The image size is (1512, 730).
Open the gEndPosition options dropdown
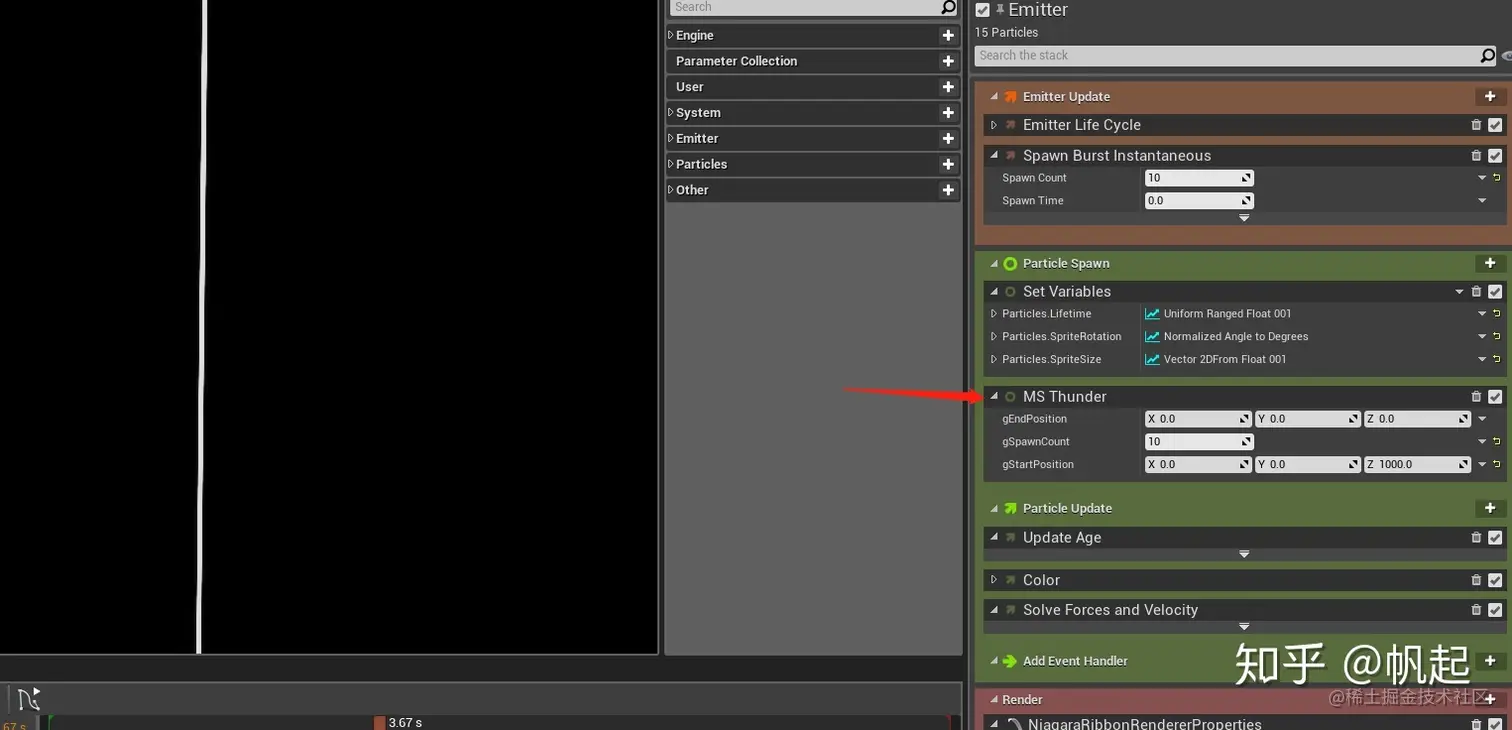(x=1482, y=420)
